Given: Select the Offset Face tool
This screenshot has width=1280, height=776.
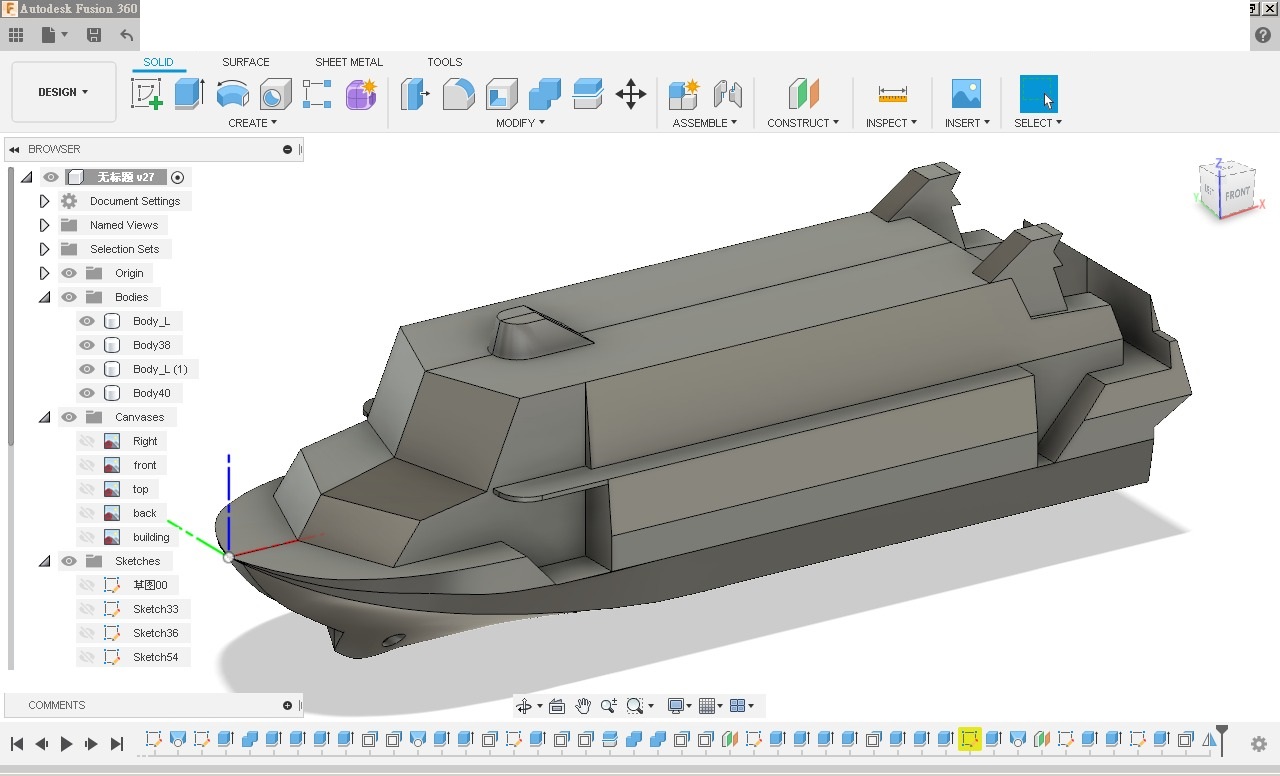Looking at the screenshot, I should pyautogui.click(x=588, y=94).
